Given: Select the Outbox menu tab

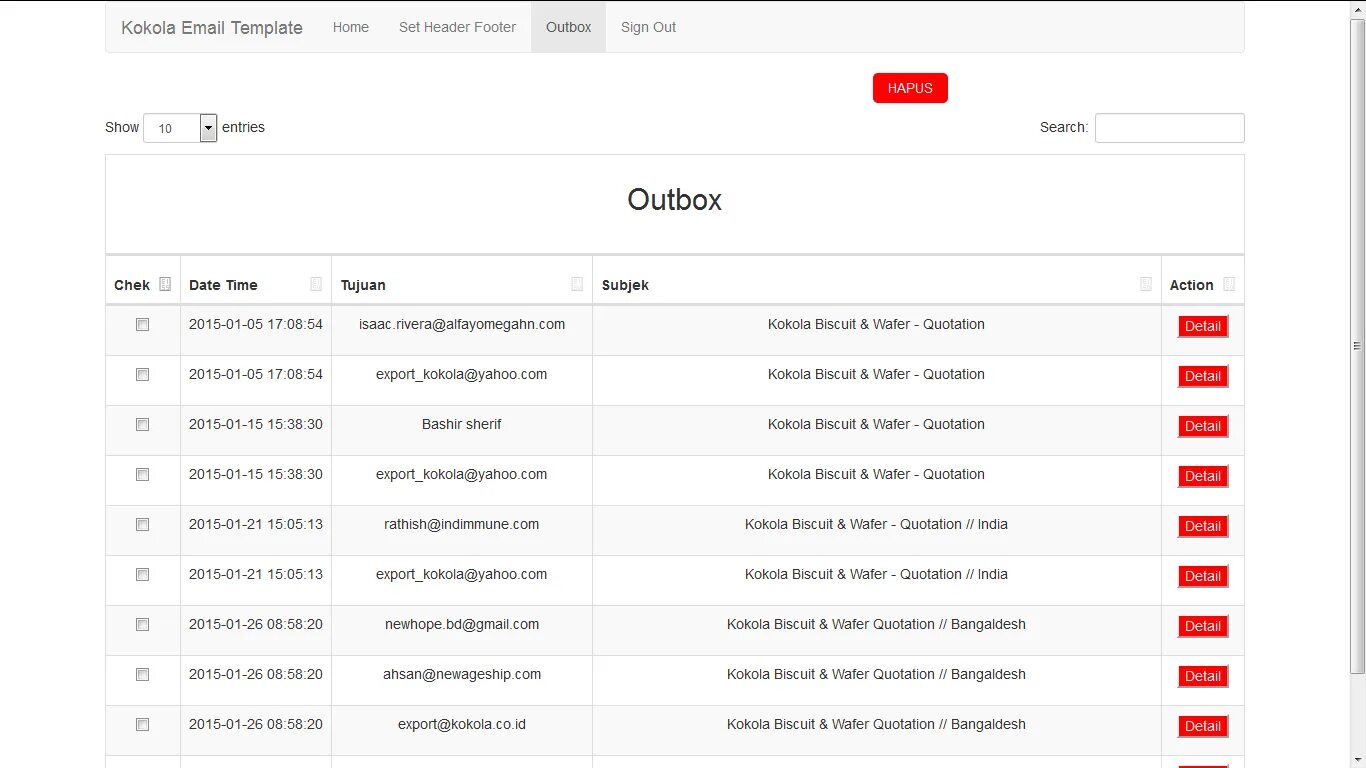Looking at the screenshot, I should click(568, 27).
